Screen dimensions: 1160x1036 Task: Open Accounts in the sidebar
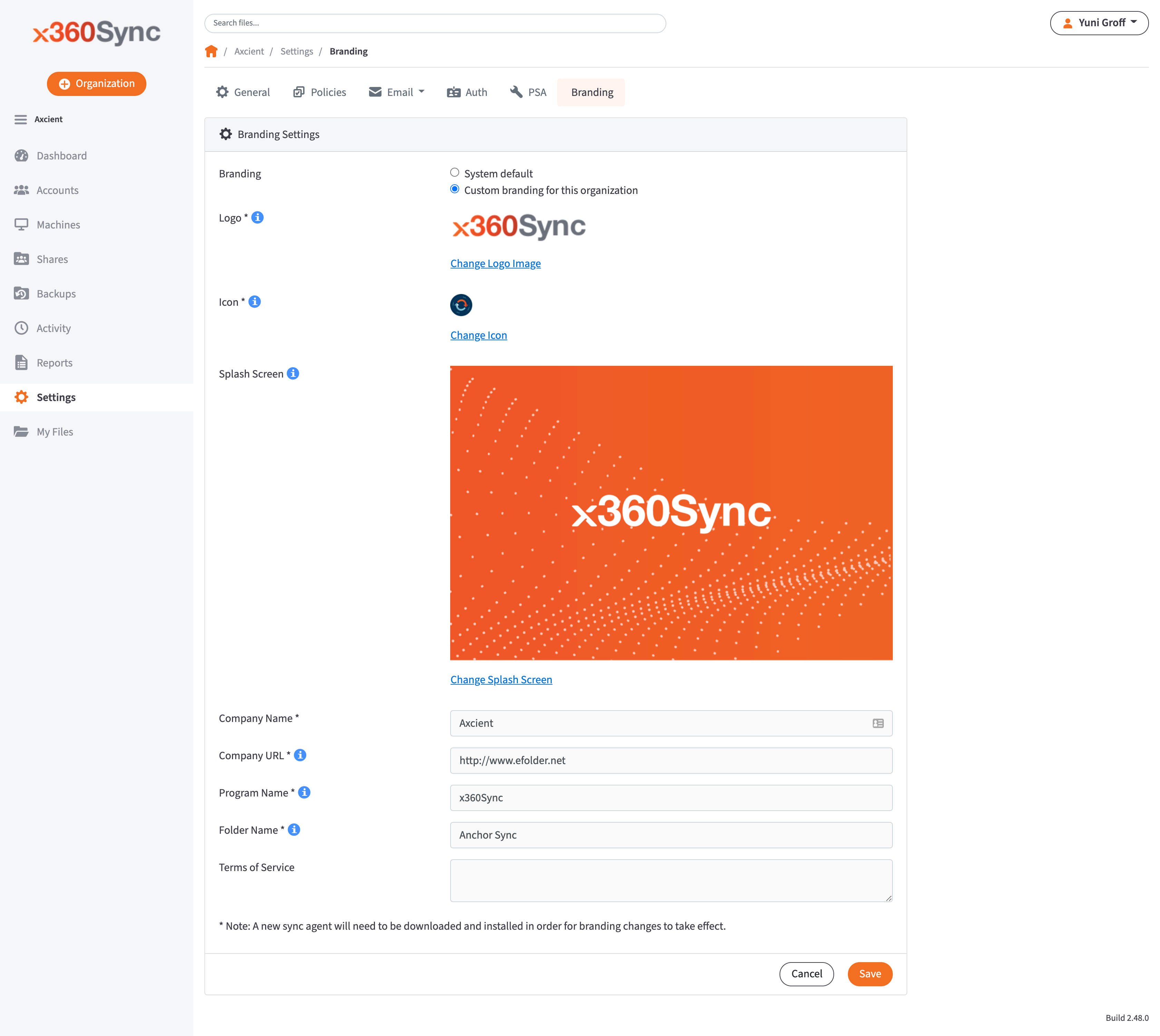coord(58,191)
